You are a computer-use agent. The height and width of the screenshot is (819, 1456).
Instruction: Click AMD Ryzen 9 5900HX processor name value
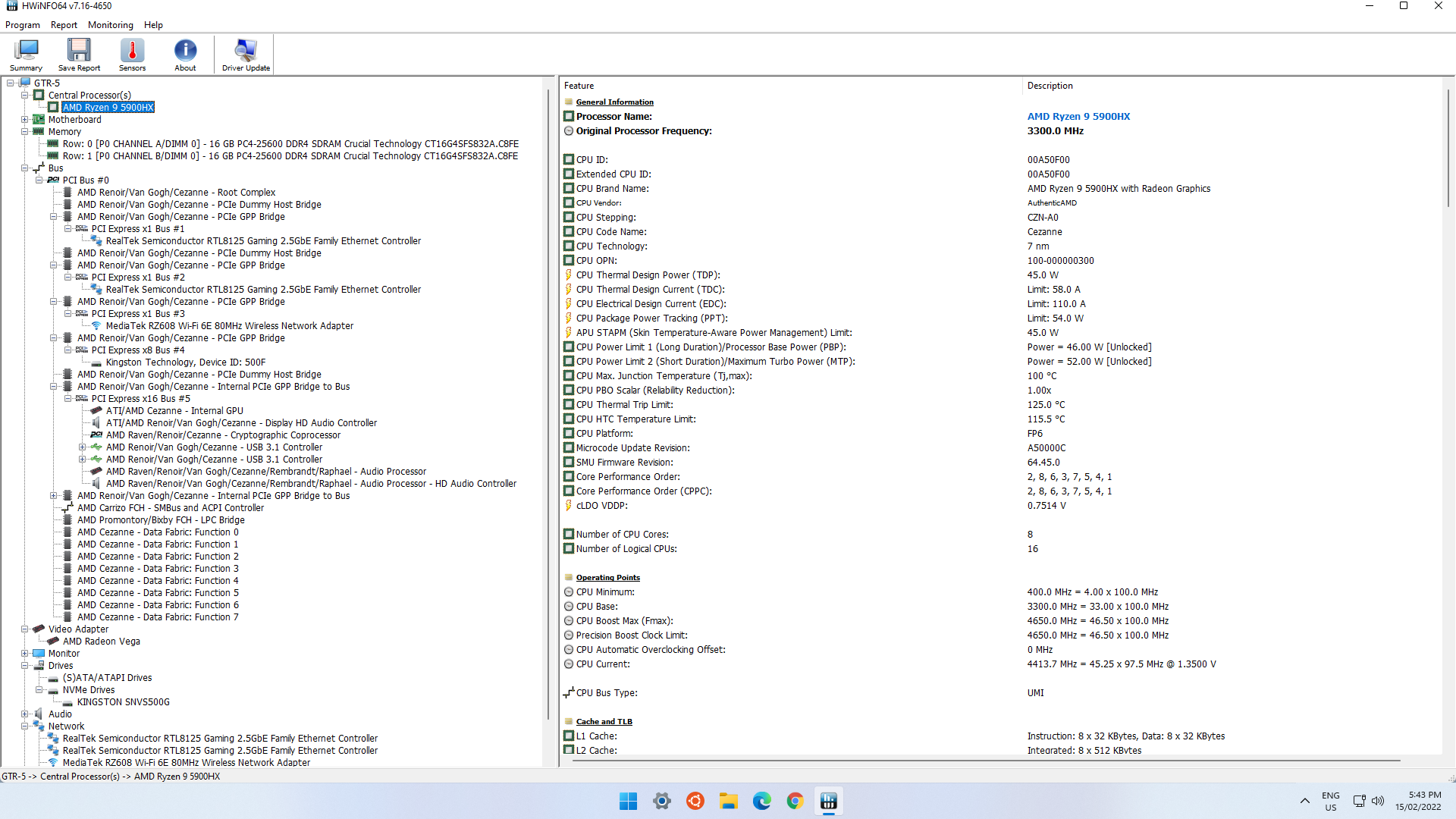pos(1078,117)
